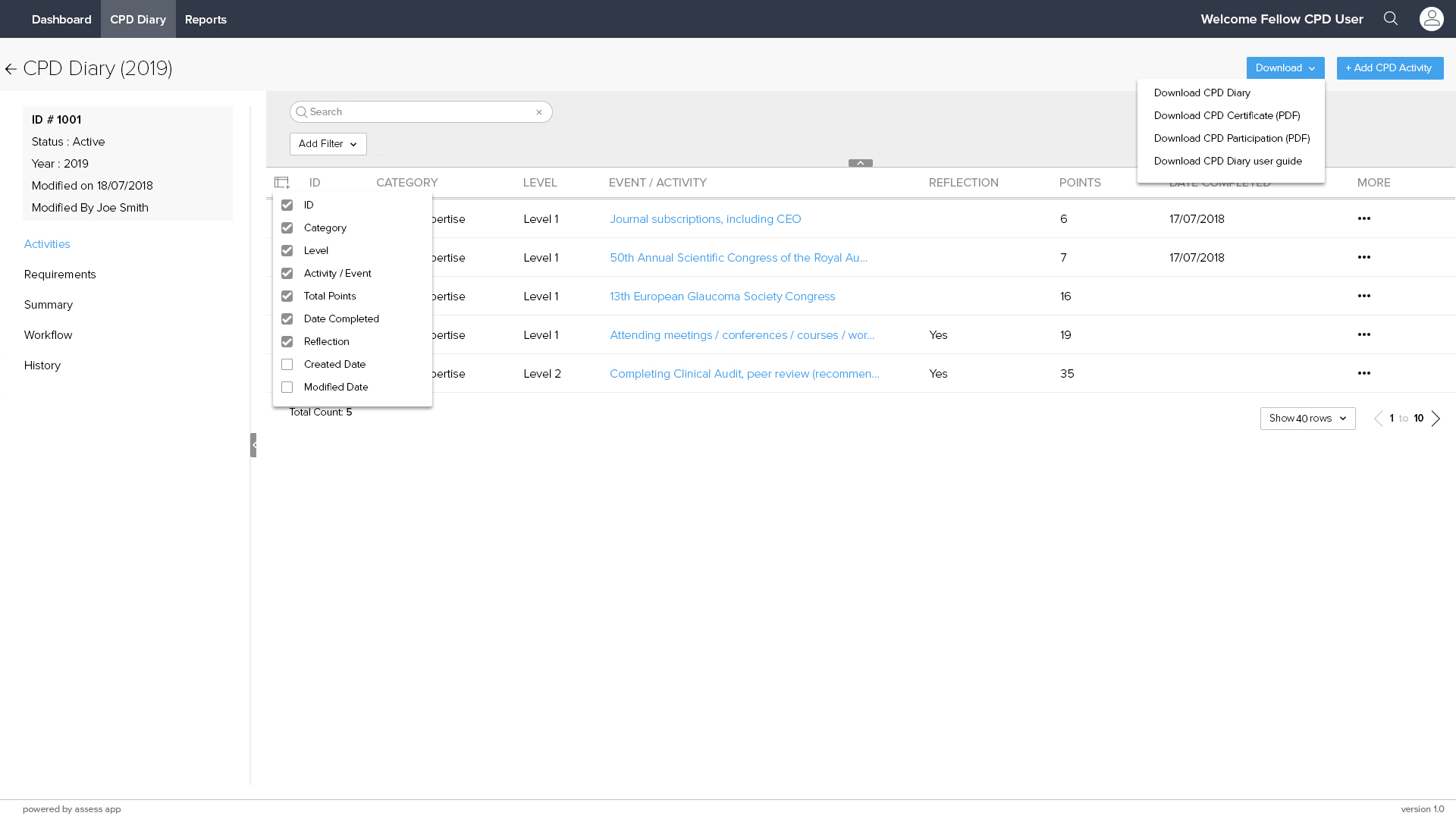Toggle the column chooser icon

coord(282,183)
